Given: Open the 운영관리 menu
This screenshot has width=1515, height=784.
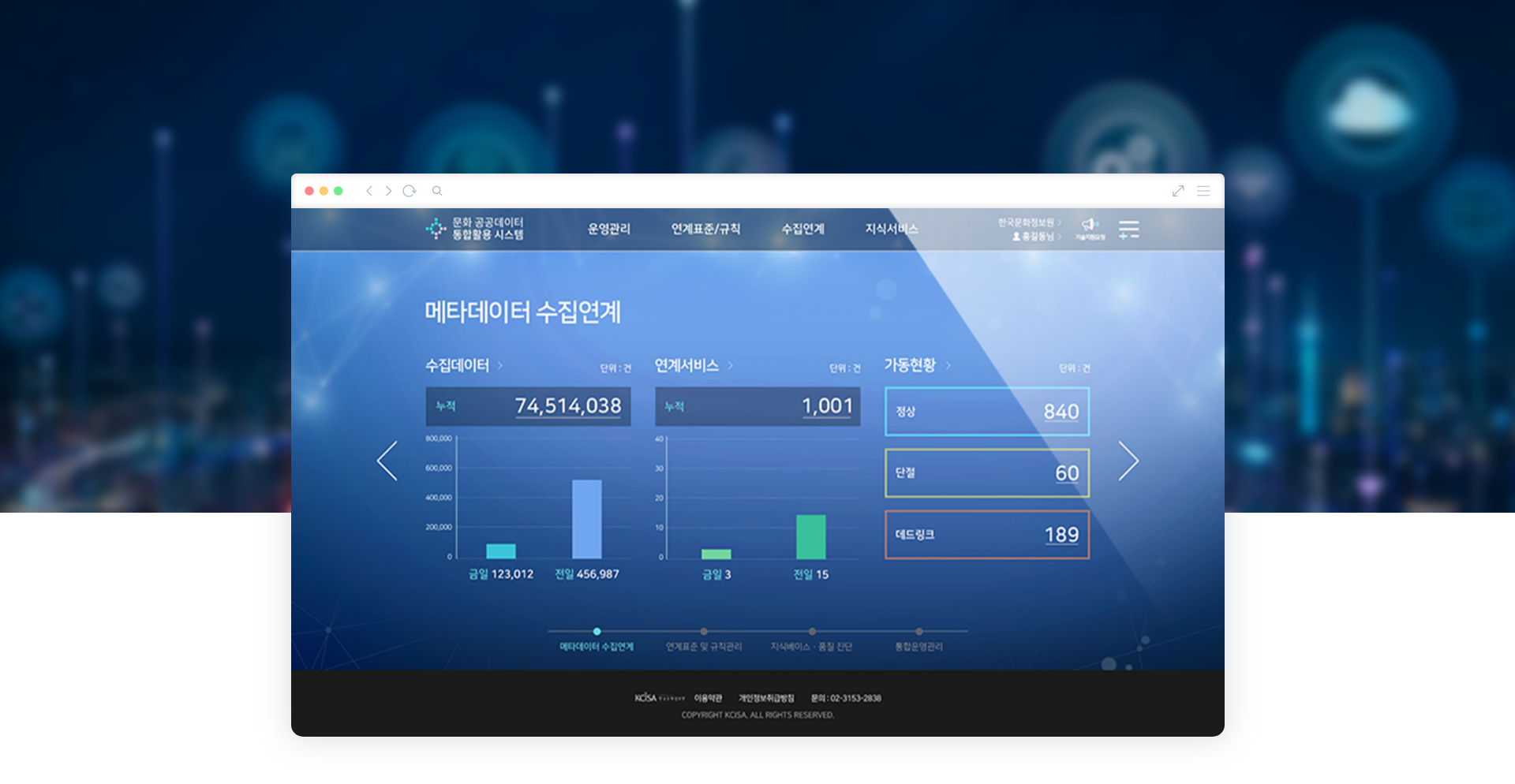Looking at the screenshot, I should click(x=608, y=229).
